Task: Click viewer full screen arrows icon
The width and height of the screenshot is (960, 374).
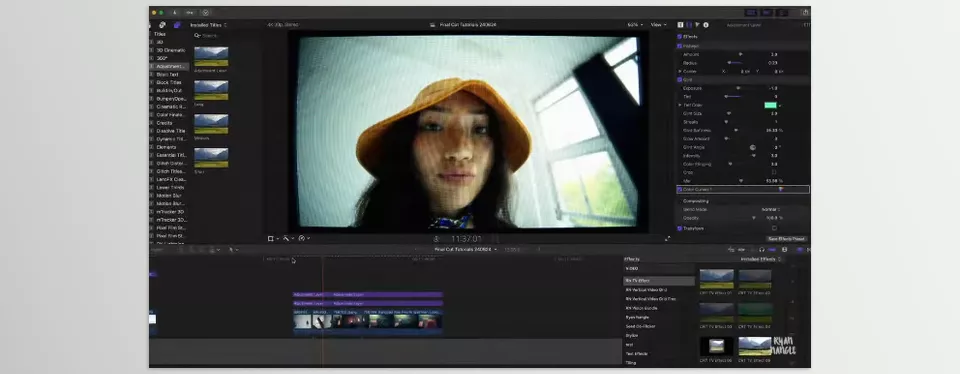Action: tap(667, 239)
